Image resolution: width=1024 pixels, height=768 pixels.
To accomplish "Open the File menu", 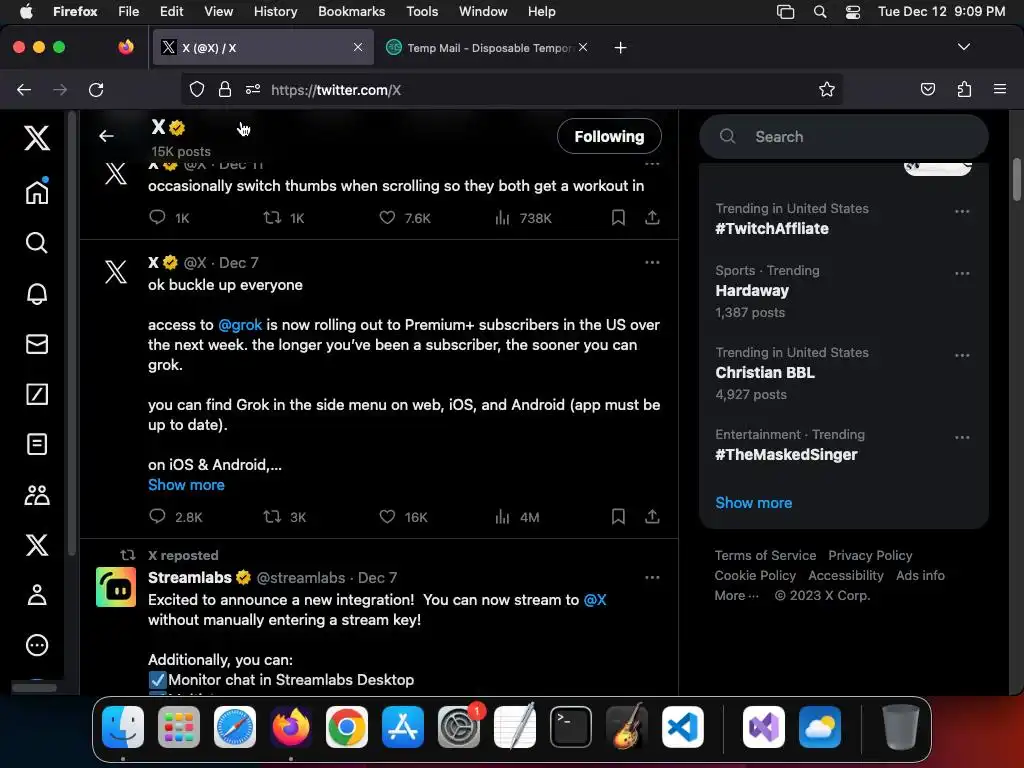I will click(x=128, y=11).
